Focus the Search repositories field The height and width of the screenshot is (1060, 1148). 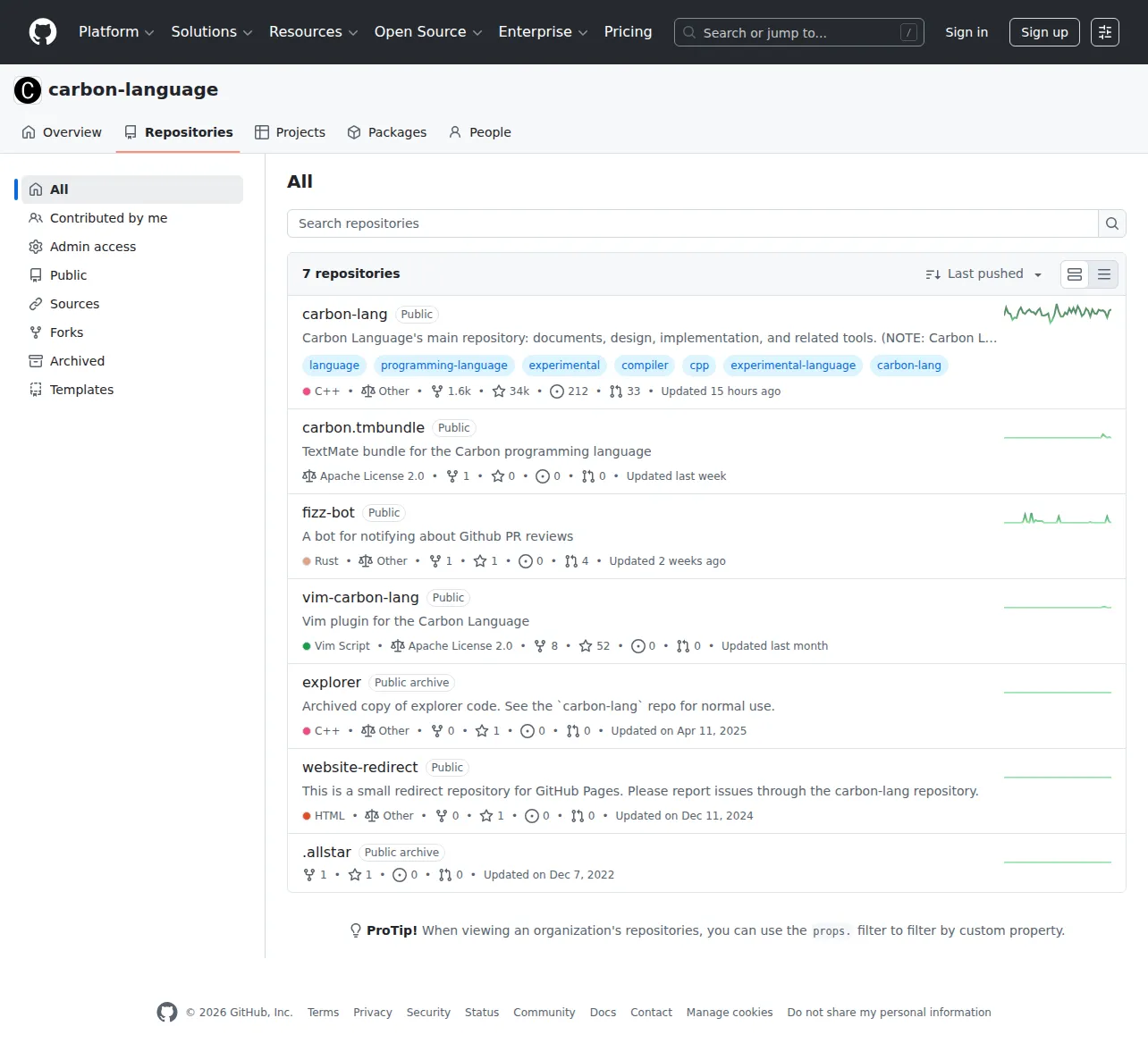click(x=692, y=223)
